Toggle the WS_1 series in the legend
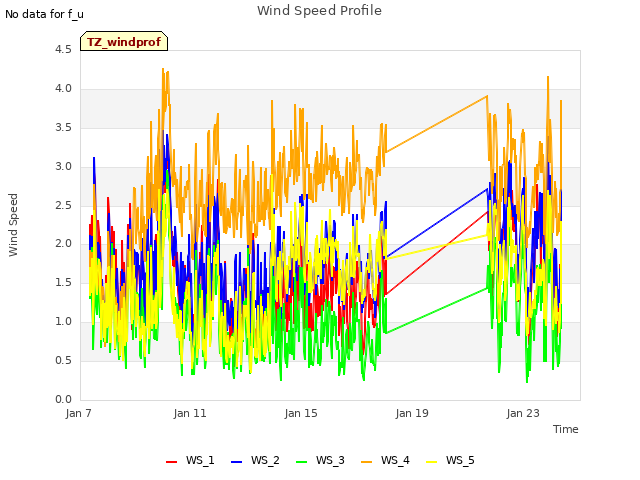Screen dimensions: 640x480 (x=190, y=460)
